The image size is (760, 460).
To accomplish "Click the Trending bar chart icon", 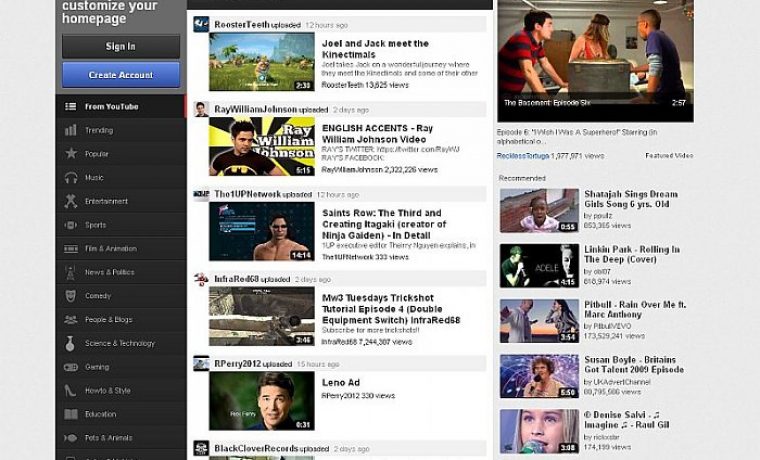I will (71, 130).
